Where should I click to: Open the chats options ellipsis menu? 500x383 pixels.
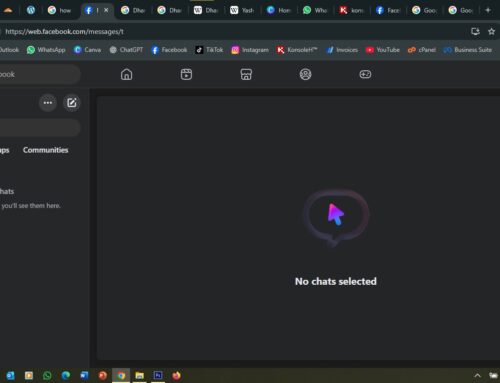pos(48,103)
